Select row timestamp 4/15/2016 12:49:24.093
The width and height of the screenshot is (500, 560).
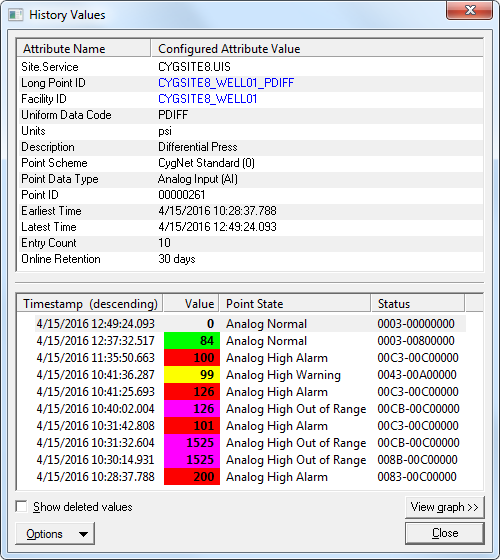click(95, 324)
